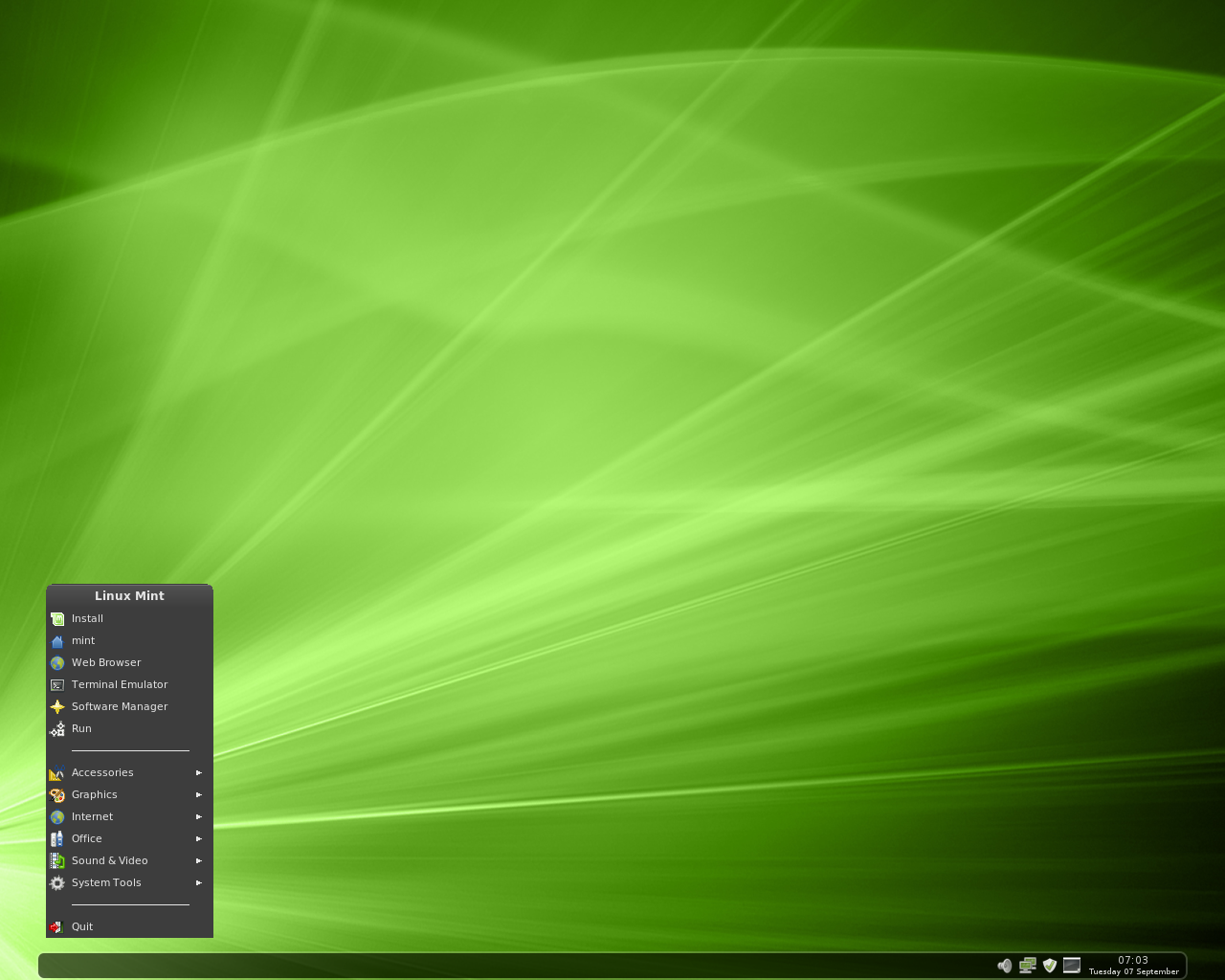The image size is (1225, 980).
Task: Start Terminal Emulator from the menu
Action: click(129, 685)
